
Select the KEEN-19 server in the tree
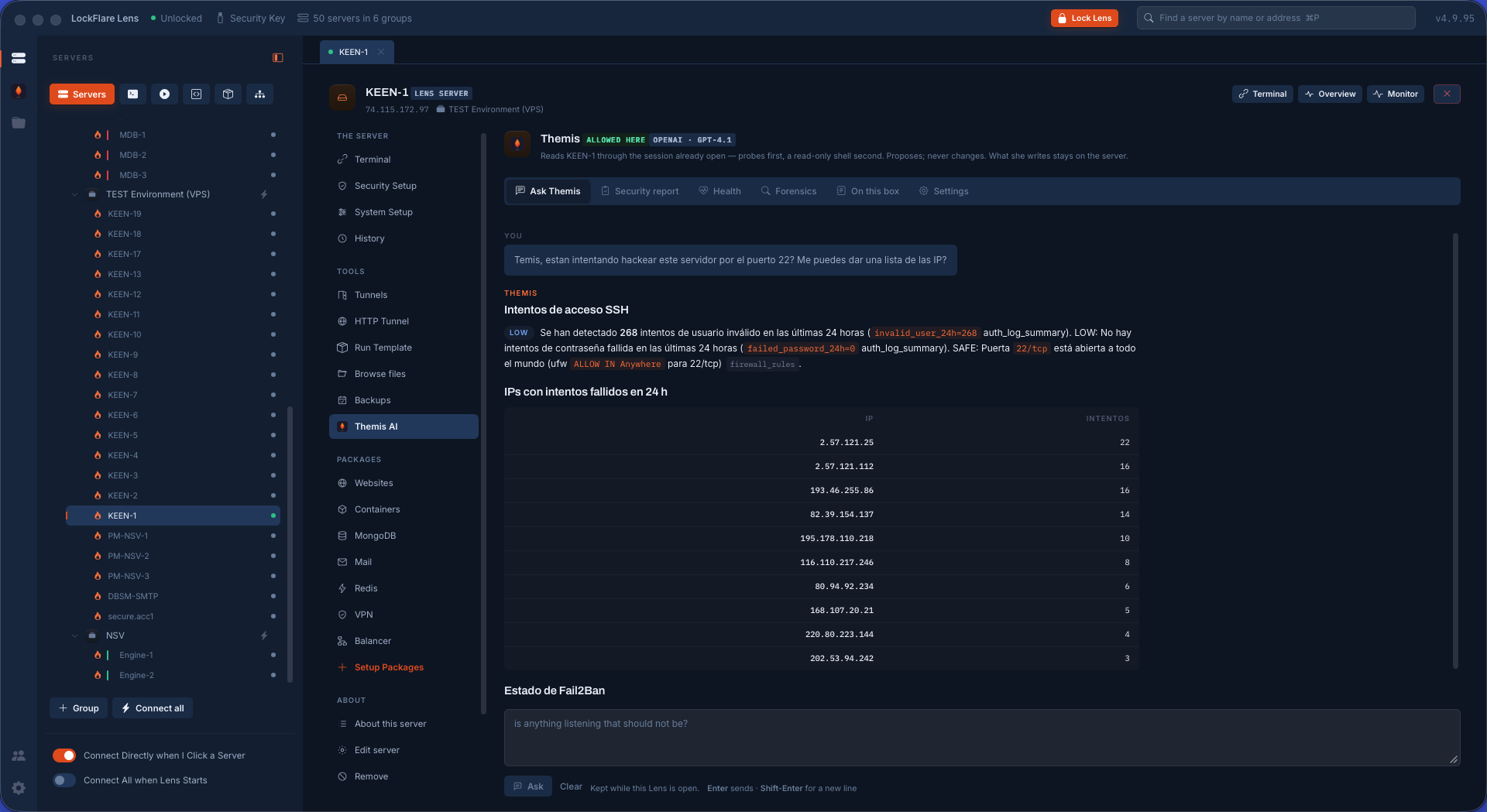point(173,214)
